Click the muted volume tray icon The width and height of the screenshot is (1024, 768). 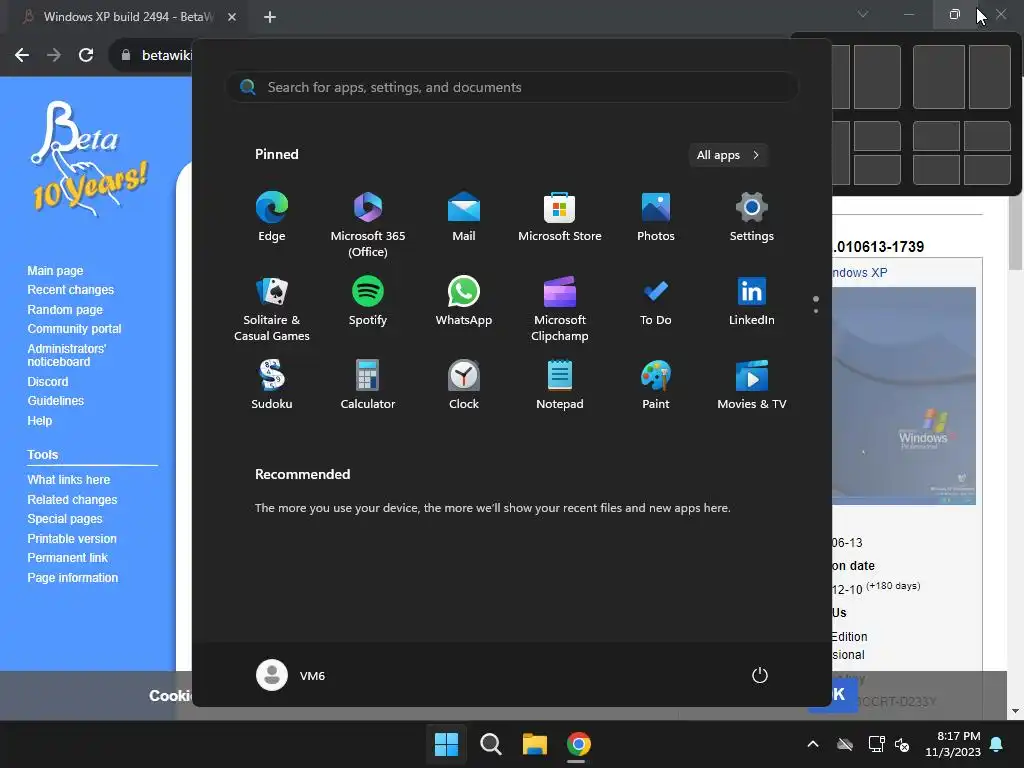coord(902,744)
